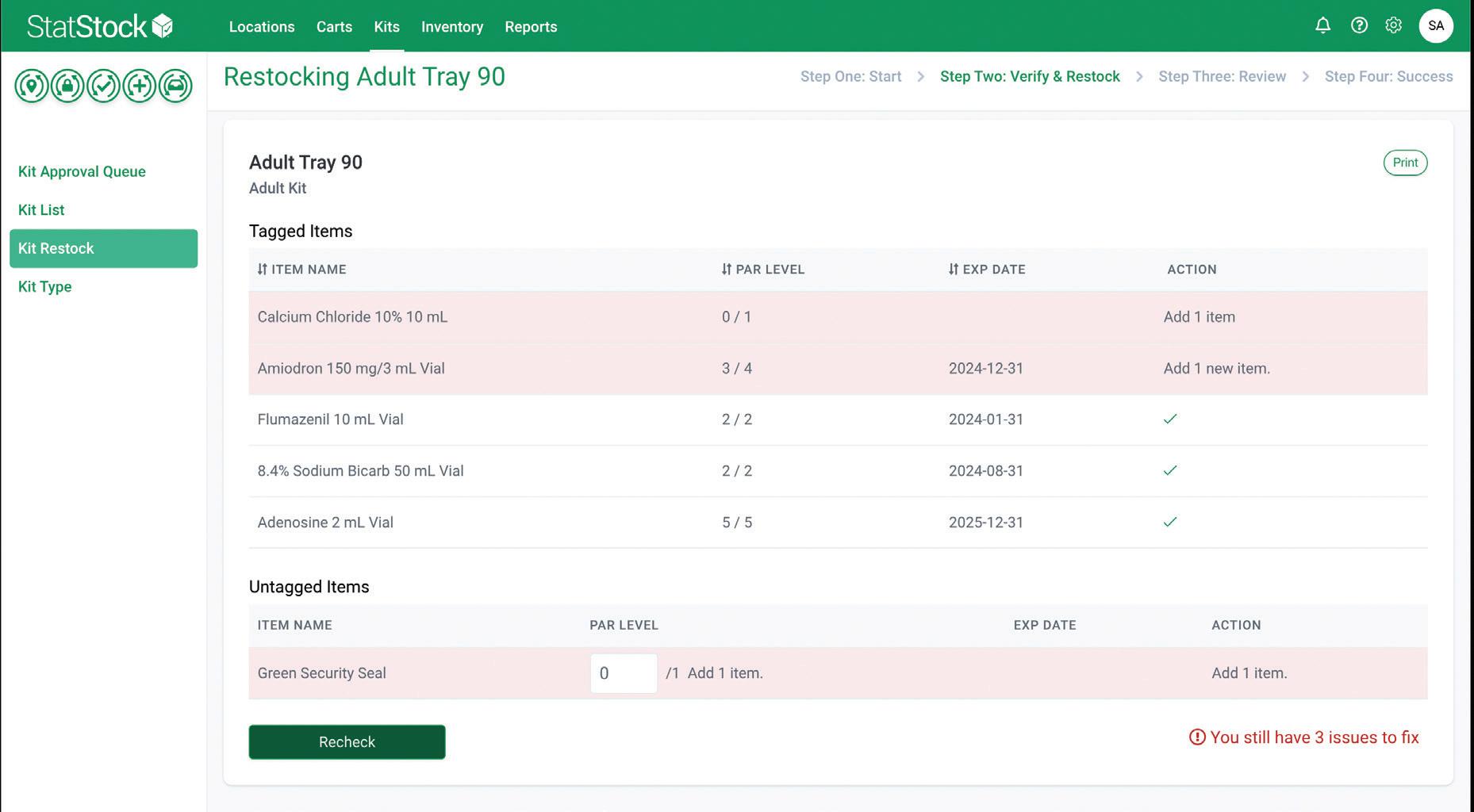Viewport: 1474px width, 812px height.
Task: Sort tagged items by Par Level
Action: click(x=763, y=270)
